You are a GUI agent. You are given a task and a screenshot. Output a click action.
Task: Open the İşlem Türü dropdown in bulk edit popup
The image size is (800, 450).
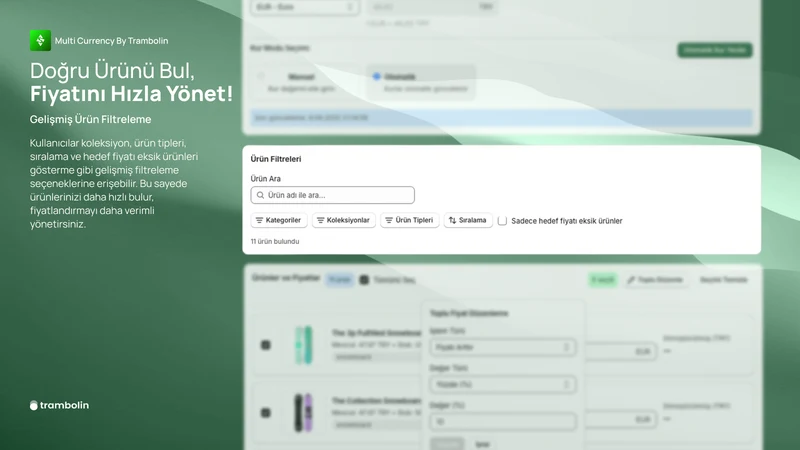(503, 347)
